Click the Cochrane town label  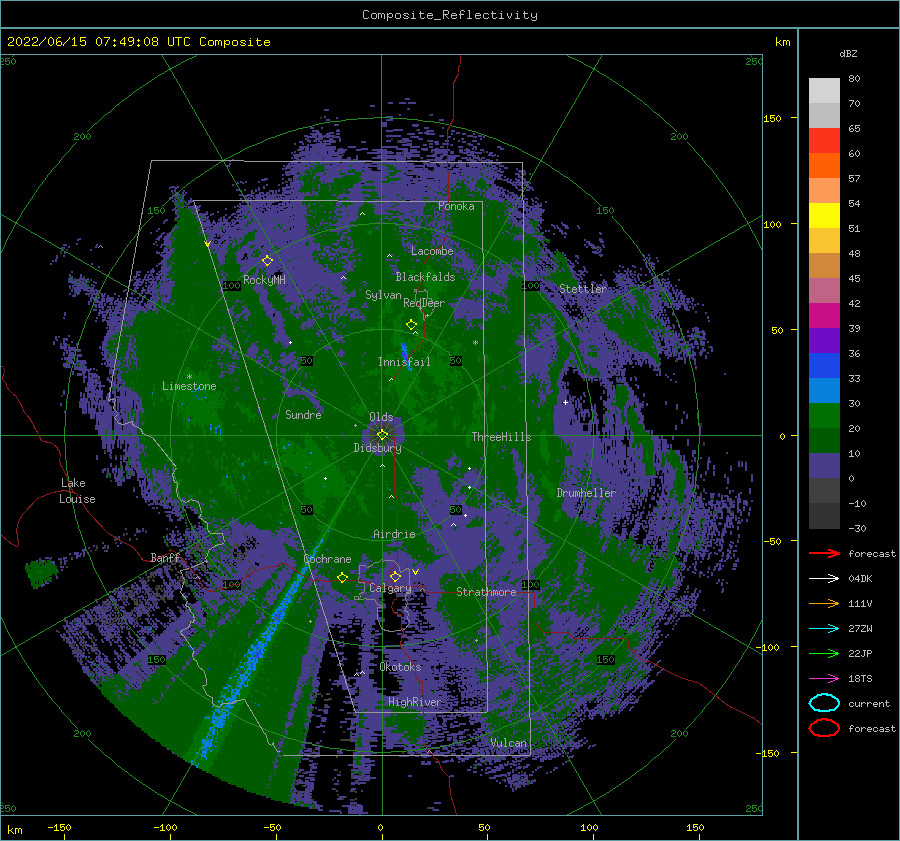(327, 559)
